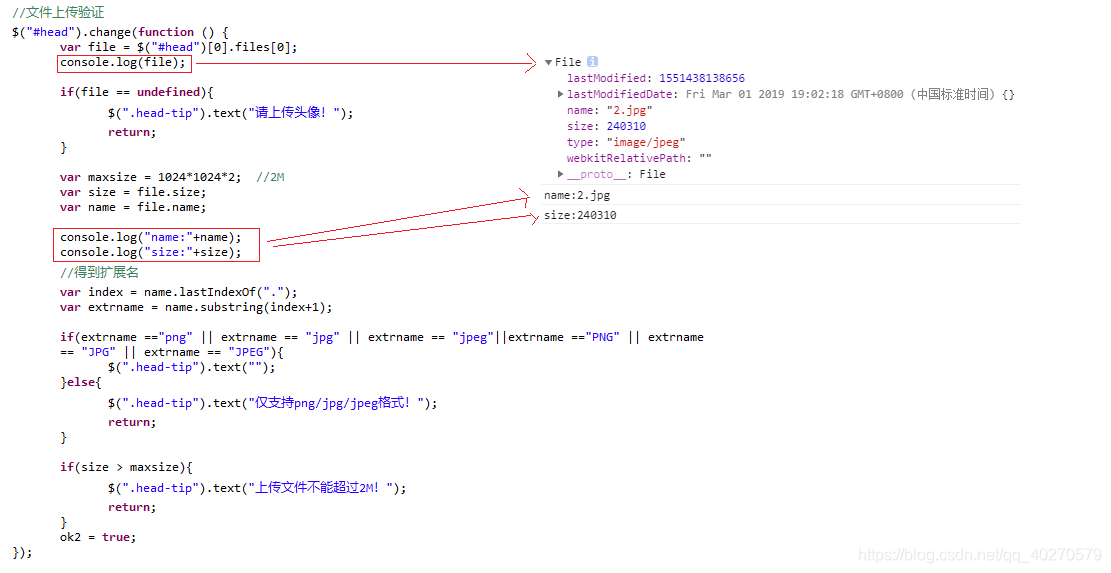Click the if(size > maxsize){ line
Screen dimensions: 1111x573
pos(126,467)
